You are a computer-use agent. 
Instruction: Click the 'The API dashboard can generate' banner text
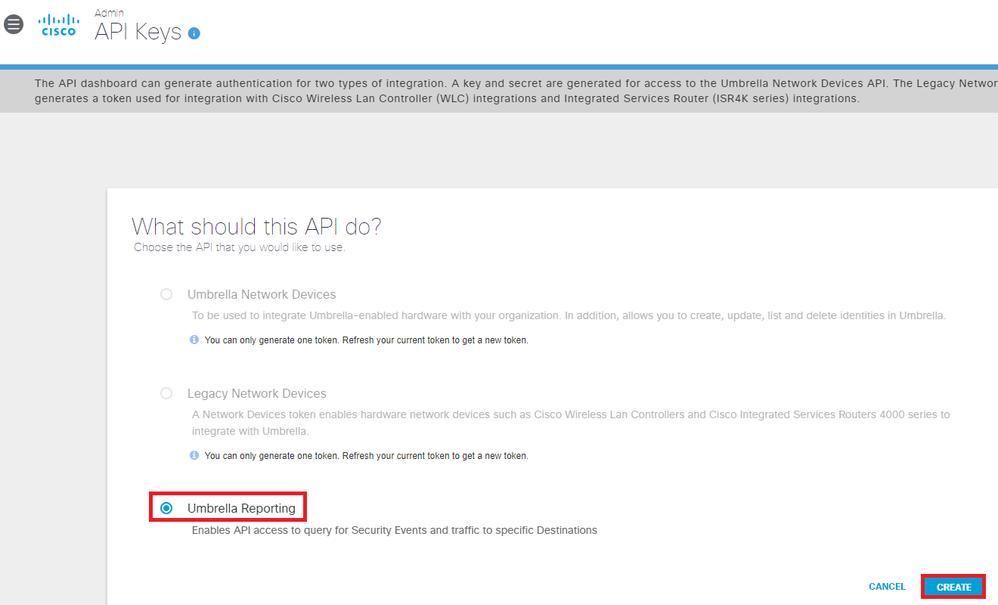point(516,91)
